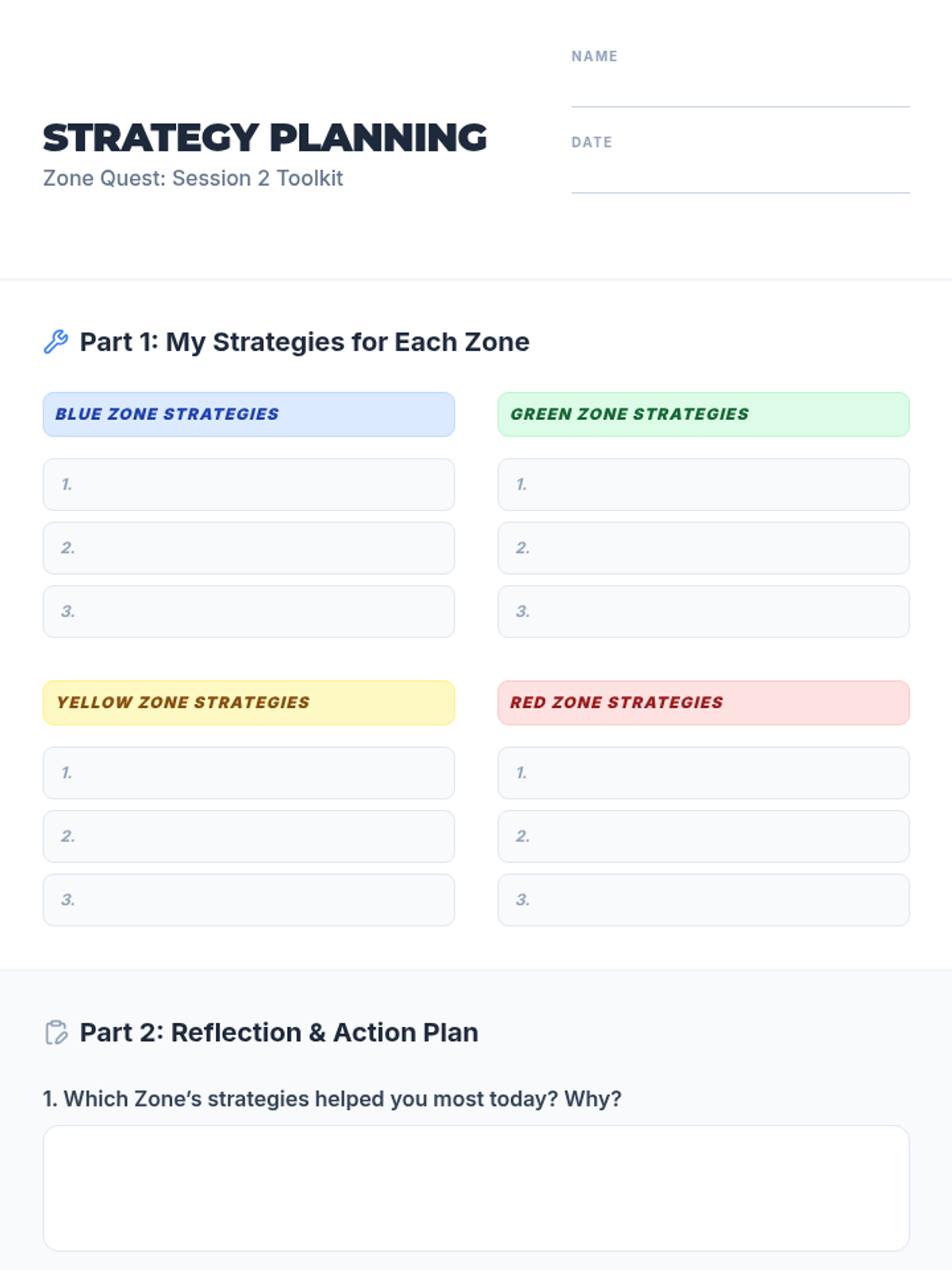Viewport: 952px width, 1270px height.
Task: Click Green Zone strategy field 1
Action: tap(703, 484)
